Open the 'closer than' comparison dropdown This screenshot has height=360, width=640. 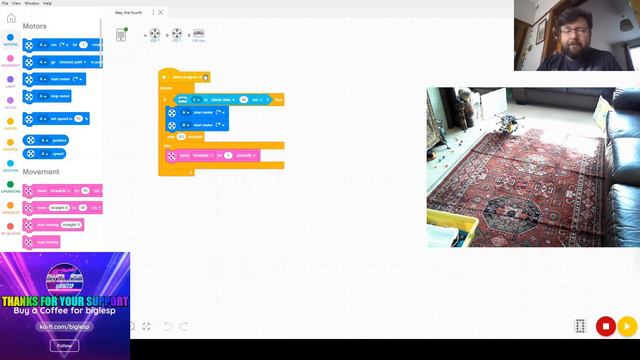tap(223, 100)
